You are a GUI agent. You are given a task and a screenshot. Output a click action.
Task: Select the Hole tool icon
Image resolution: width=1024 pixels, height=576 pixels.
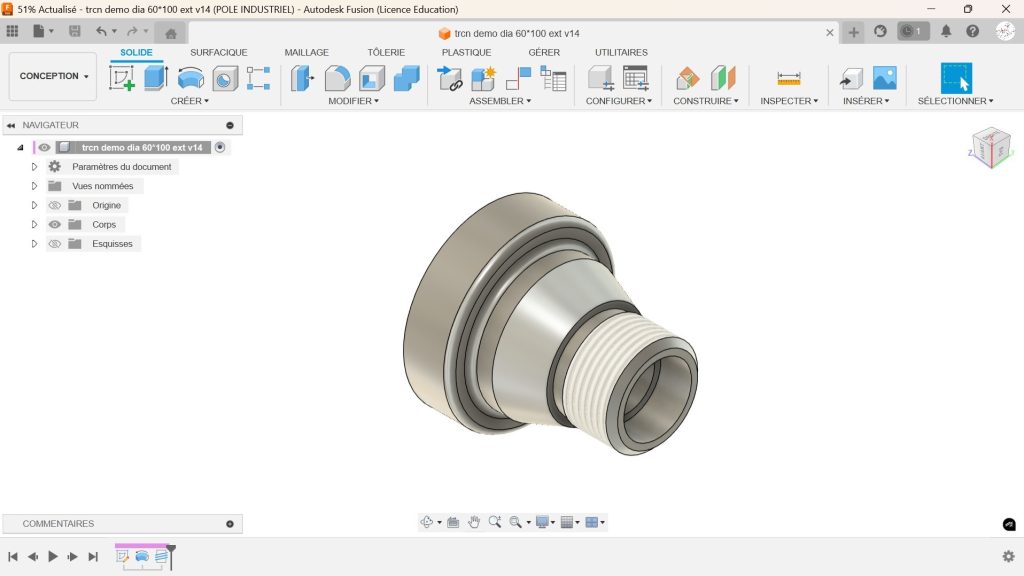[x=225, y=78]
